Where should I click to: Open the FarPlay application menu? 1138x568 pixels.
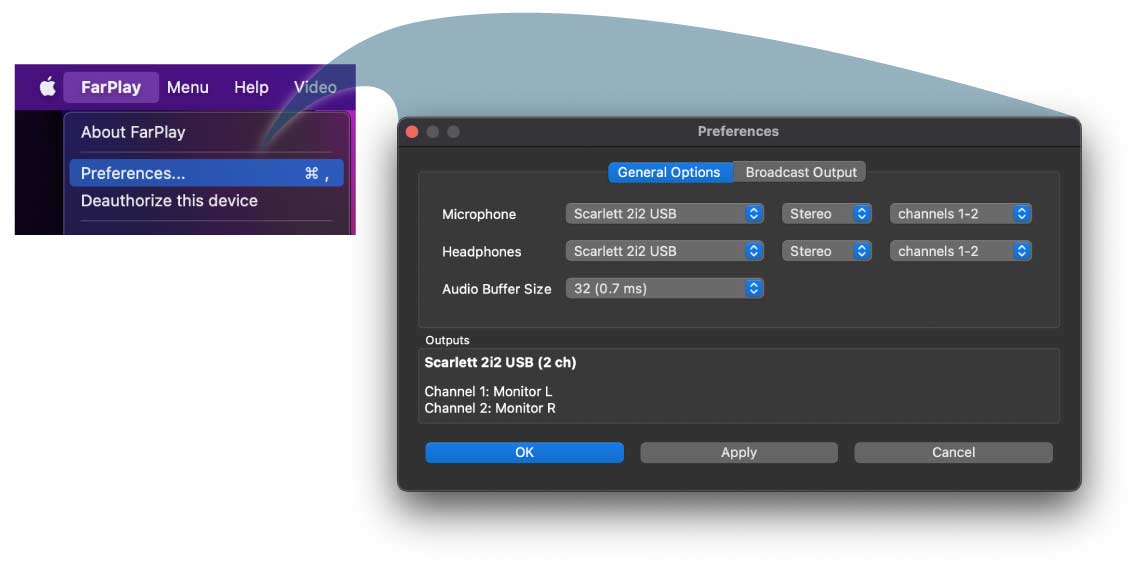tap(110, 87)
